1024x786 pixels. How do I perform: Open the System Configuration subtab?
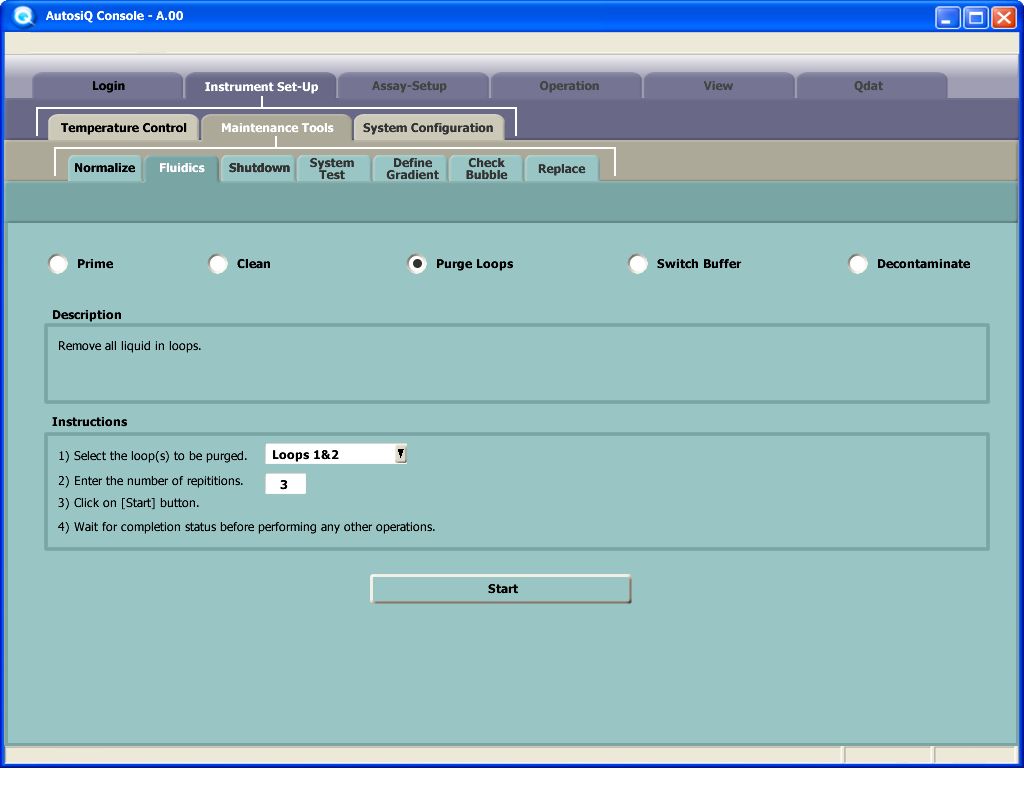click(x=428, y=128)
